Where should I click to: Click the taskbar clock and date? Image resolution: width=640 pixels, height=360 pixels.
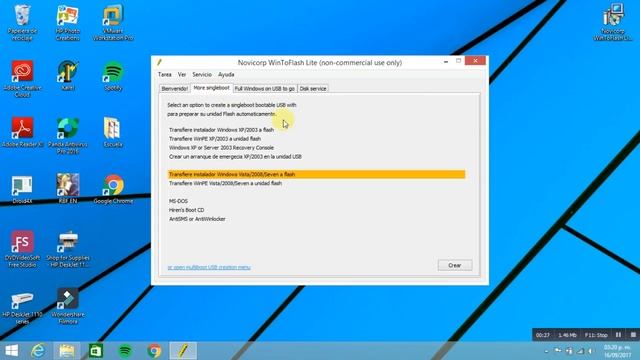pos(617,351)
